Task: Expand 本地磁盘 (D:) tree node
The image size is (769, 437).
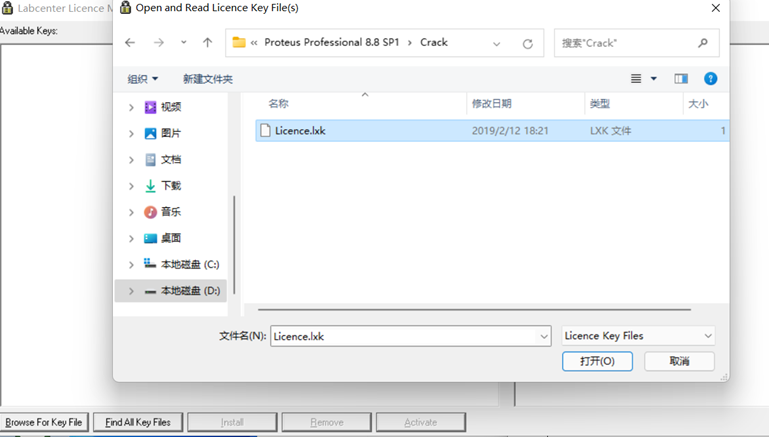Action: click(x=131, y=291)
